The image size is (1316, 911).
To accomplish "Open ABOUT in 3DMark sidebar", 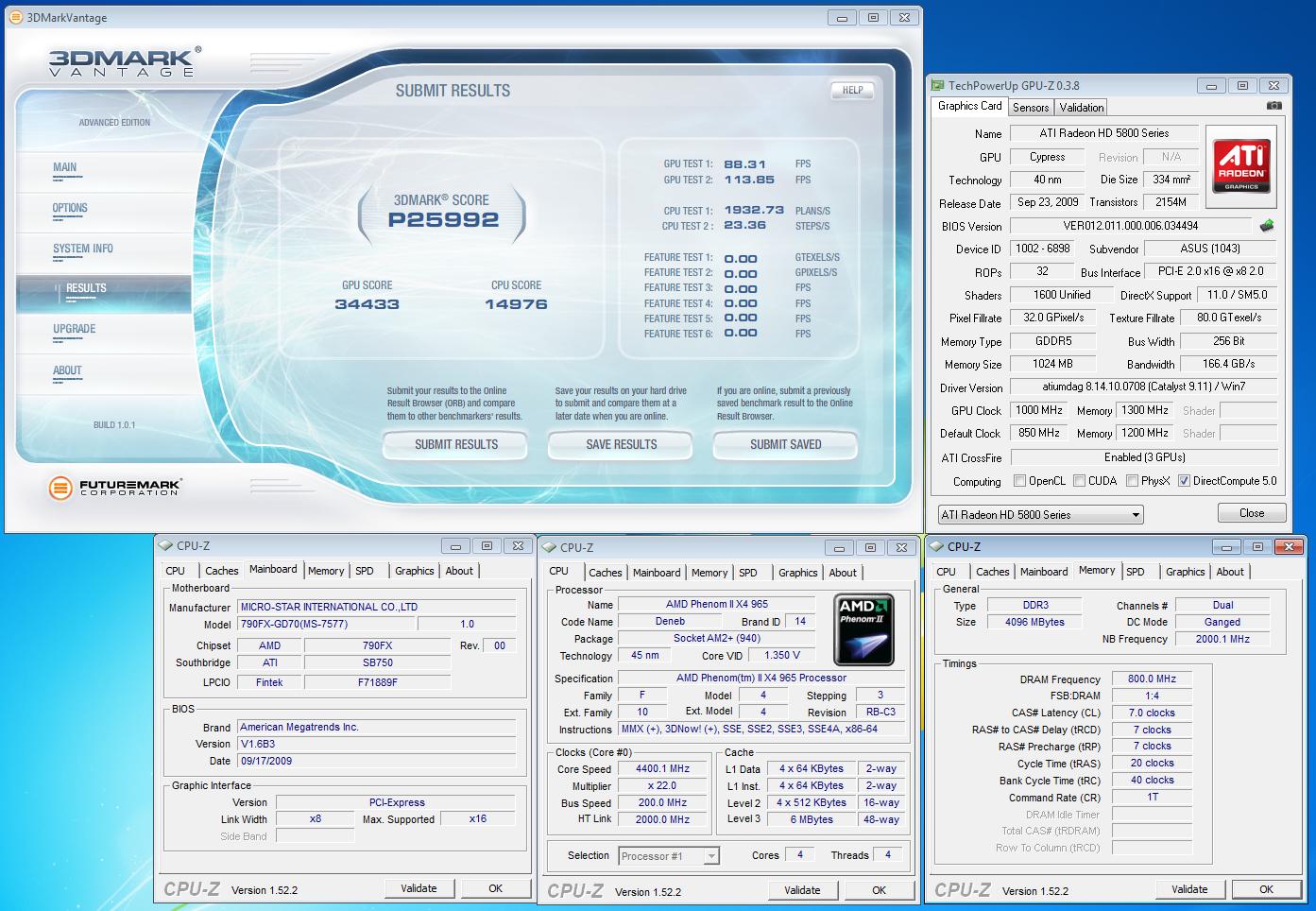I will [x=67, y=370].
